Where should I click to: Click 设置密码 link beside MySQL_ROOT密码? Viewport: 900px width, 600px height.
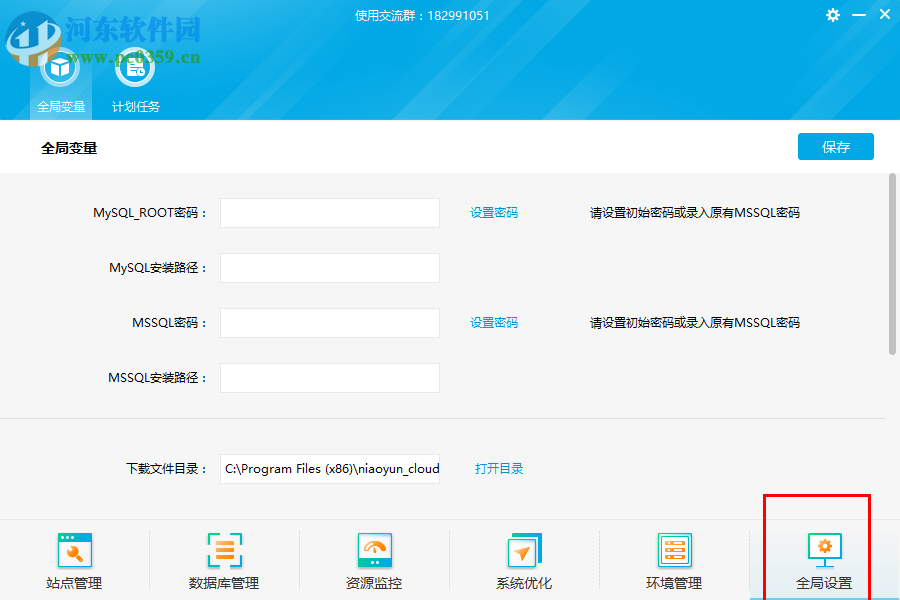tap(494, 213)
